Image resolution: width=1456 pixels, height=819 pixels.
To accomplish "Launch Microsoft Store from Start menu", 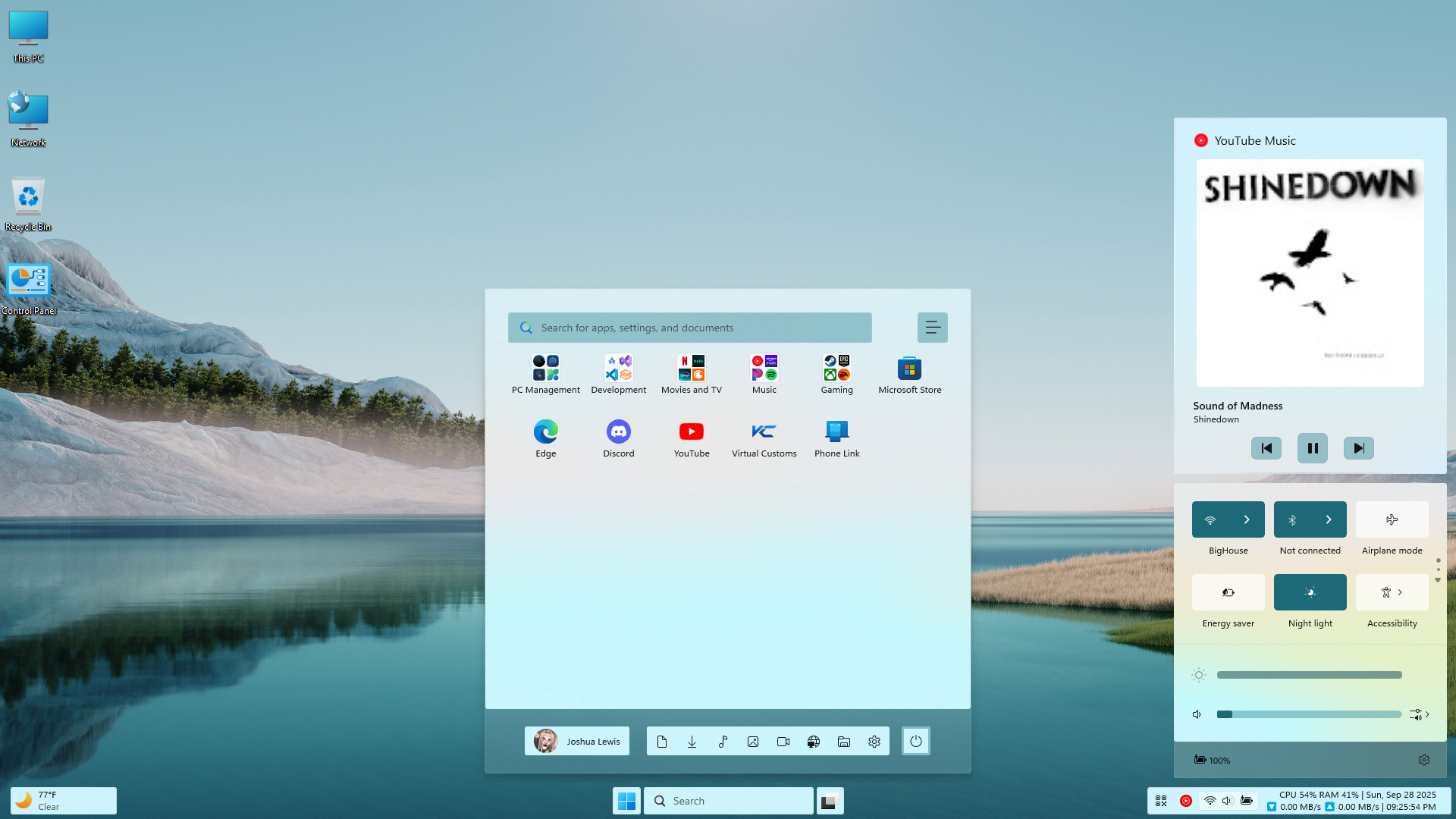I will (909, 374).
